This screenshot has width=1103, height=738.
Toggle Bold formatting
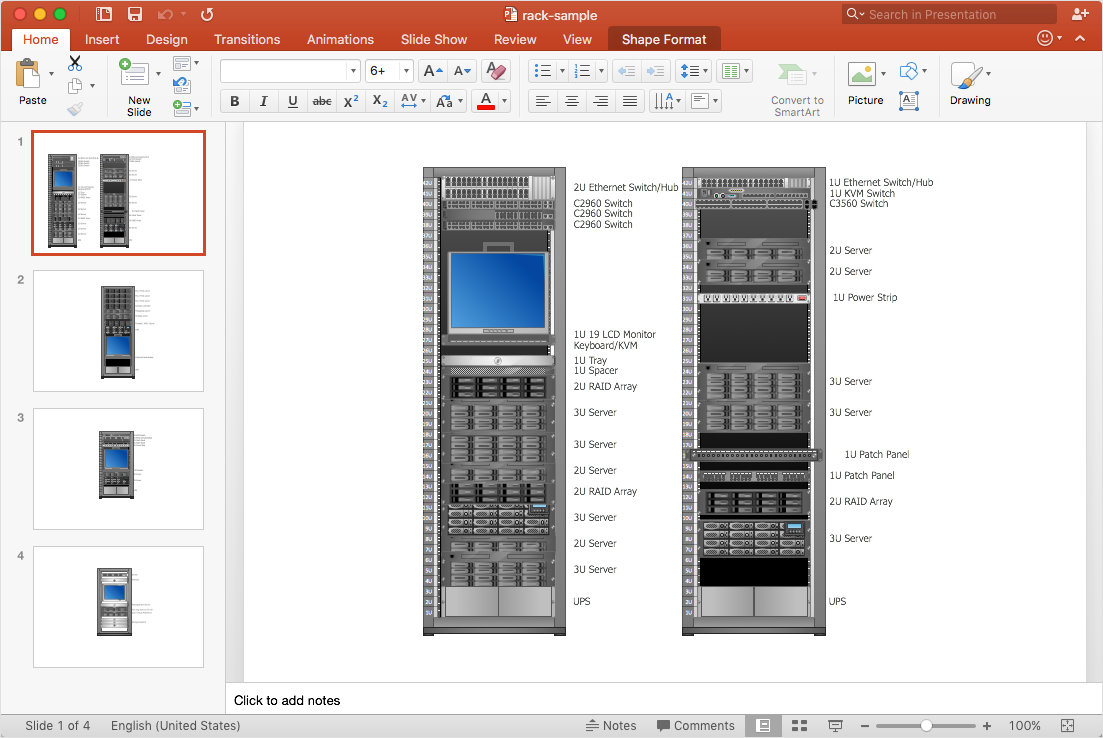click(x=235, y=101)
